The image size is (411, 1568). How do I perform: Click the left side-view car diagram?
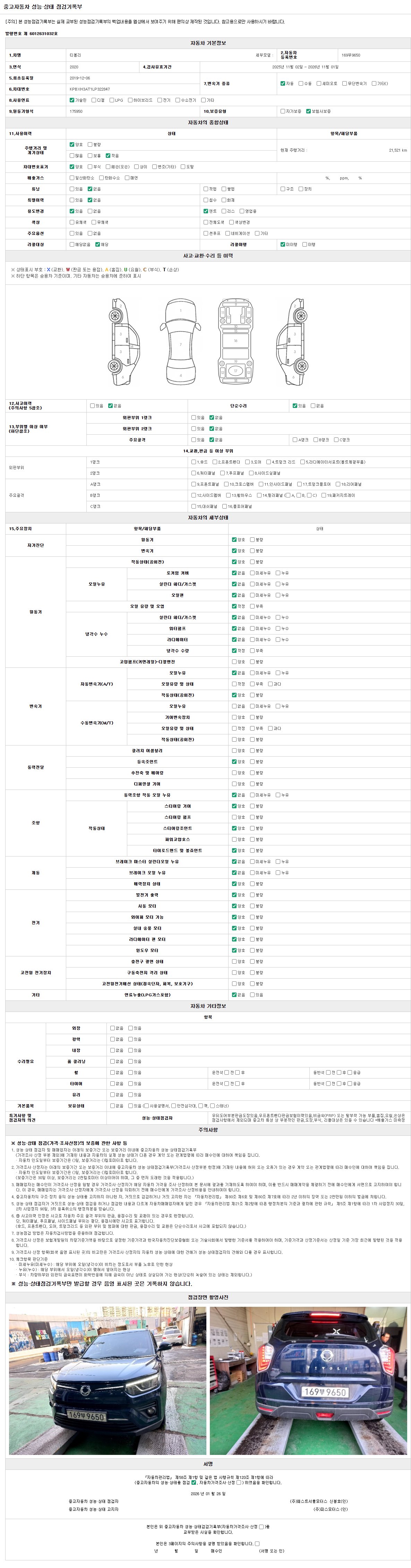(121, 342)
